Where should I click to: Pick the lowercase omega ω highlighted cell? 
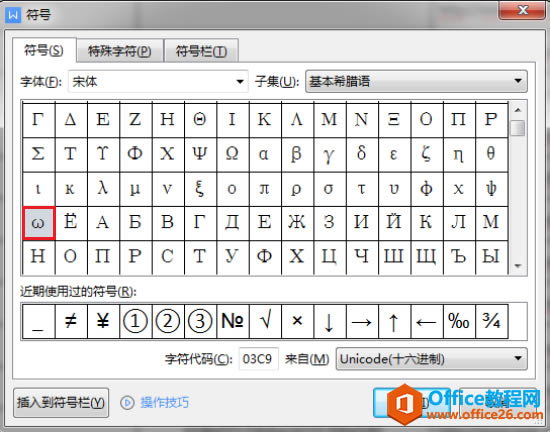(39, 223)
